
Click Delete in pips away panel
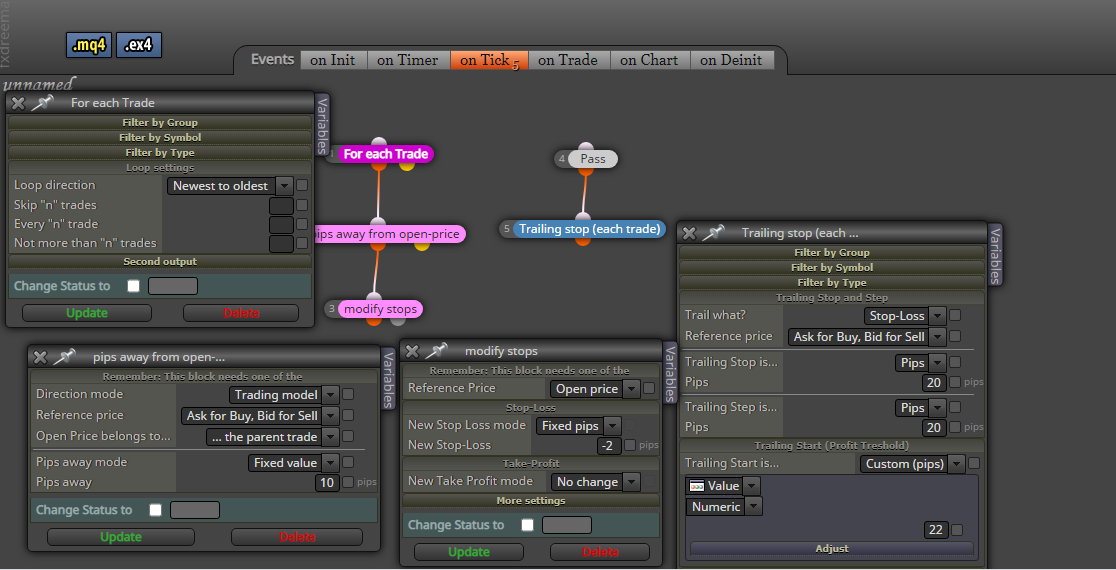pyautogui.click(x=297, y=537)
